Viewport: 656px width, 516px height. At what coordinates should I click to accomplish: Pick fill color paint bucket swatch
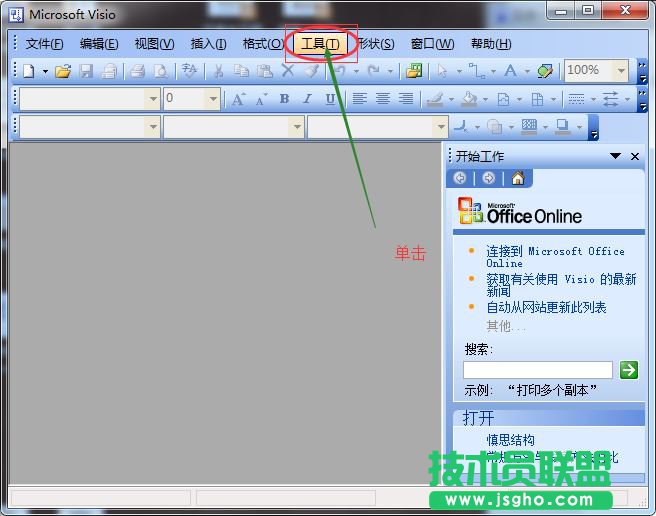click(469, 100)
